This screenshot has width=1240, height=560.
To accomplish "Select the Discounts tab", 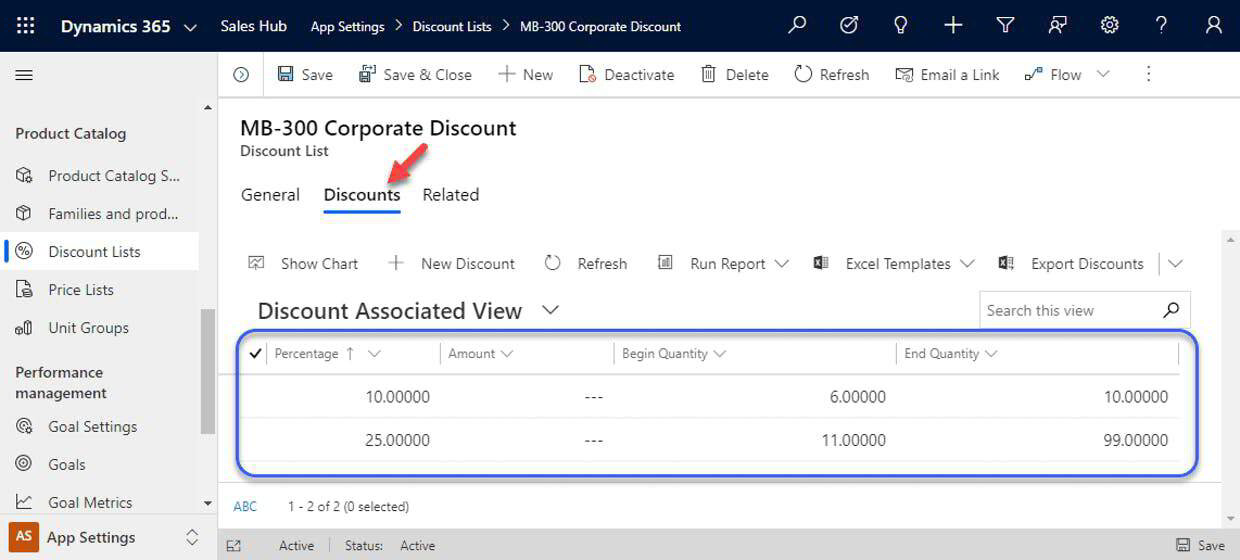I will (x=362, y=195).
